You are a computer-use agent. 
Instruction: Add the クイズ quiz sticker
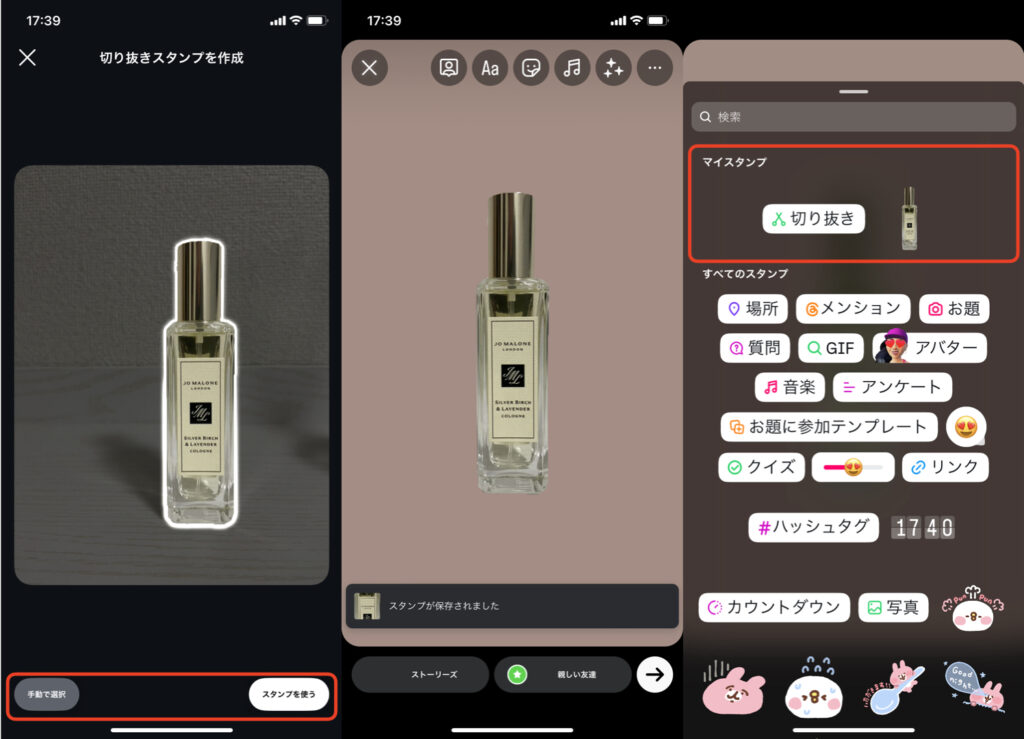[x=761, y=467]
